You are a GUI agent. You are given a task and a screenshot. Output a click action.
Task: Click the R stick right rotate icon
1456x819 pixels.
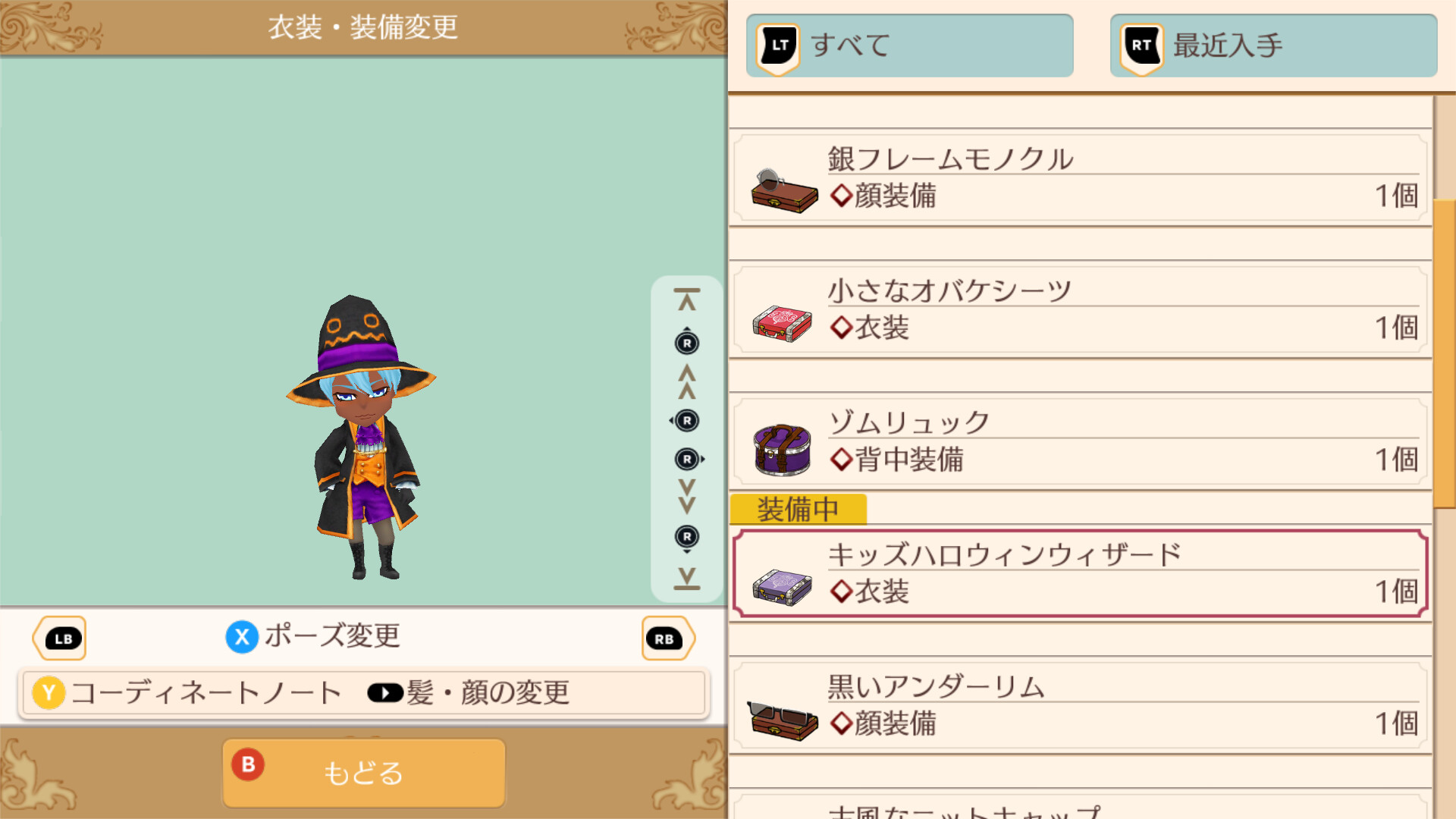tap(689, 460)
